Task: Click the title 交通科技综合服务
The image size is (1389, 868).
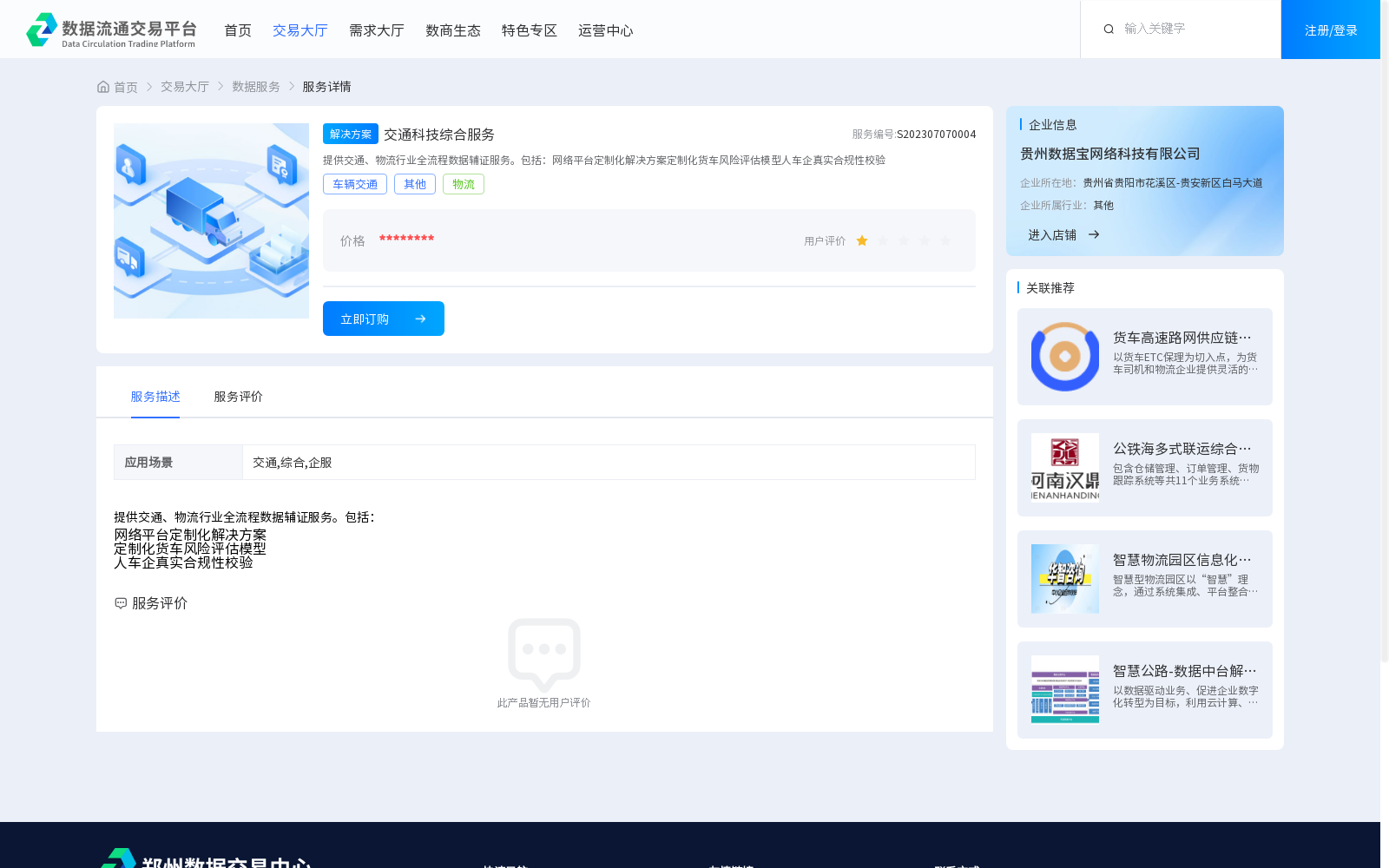Action: click(439, 135)
